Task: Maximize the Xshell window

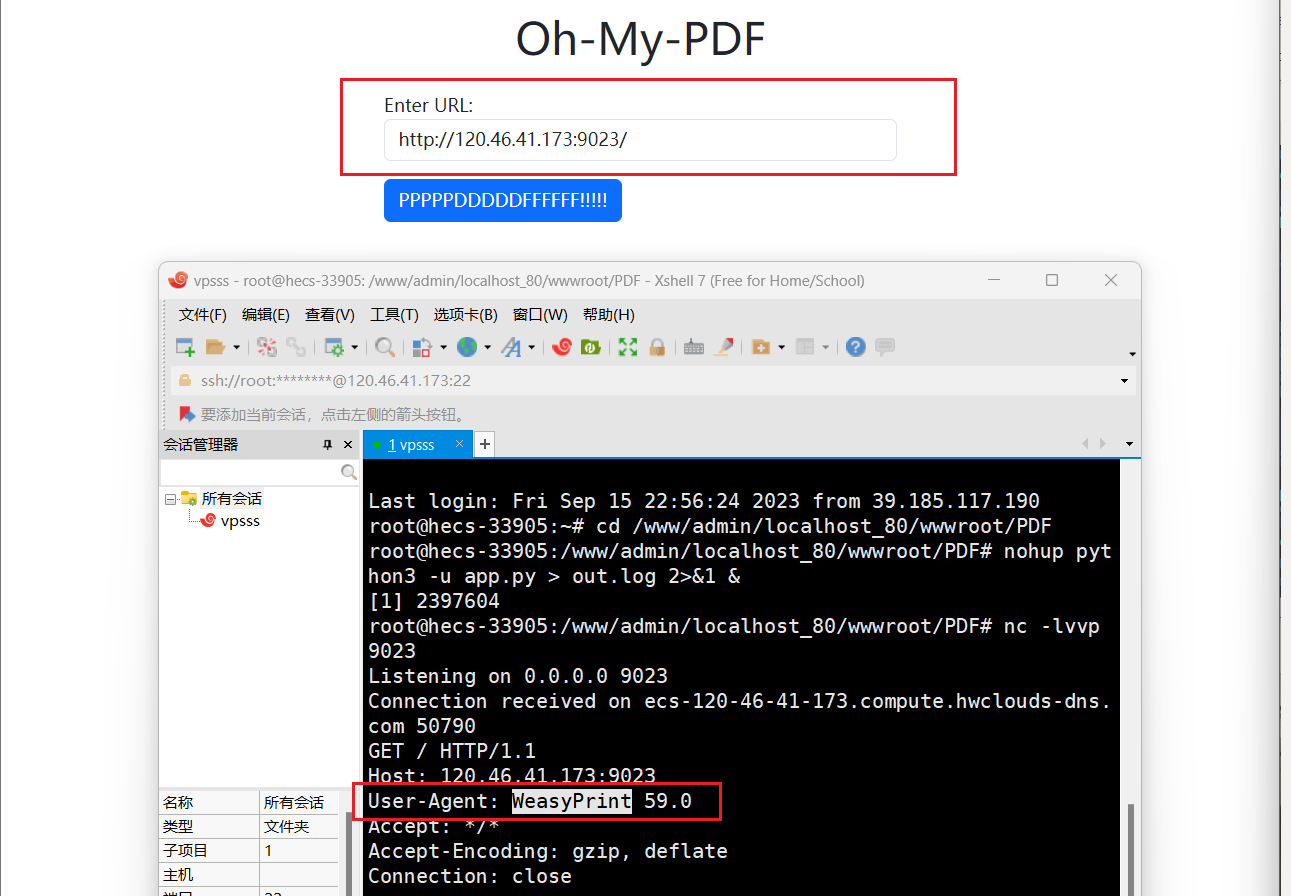Action: pos(1052,280)
